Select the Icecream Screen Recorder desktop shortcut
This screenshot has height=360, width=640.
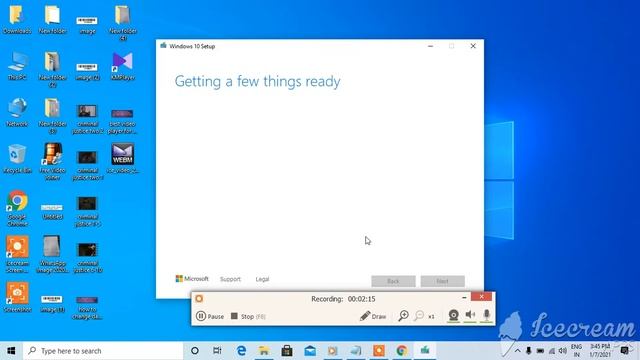coord(17,254)
